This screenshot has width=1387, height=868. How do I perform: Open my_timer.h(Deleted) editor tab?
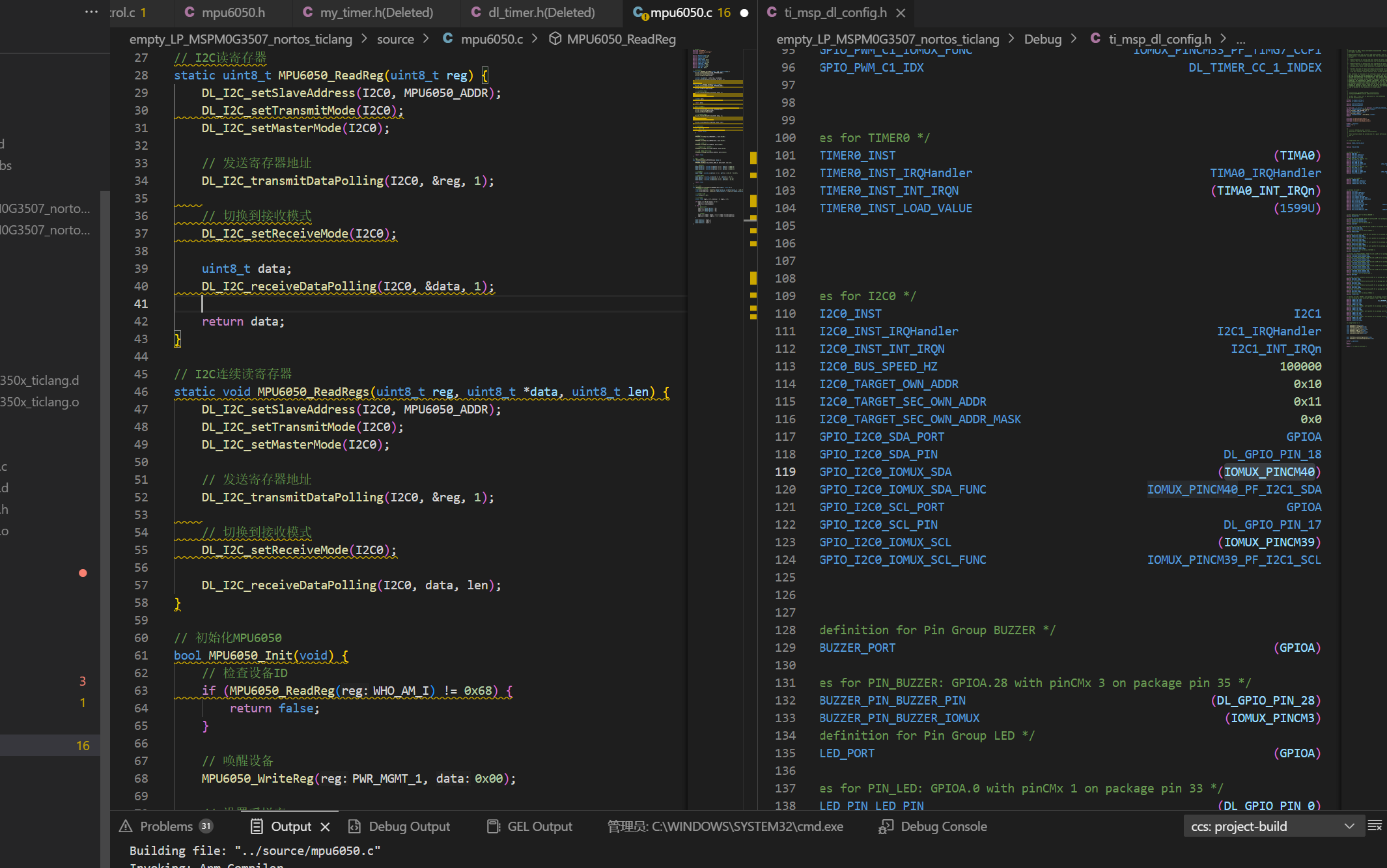376,12
